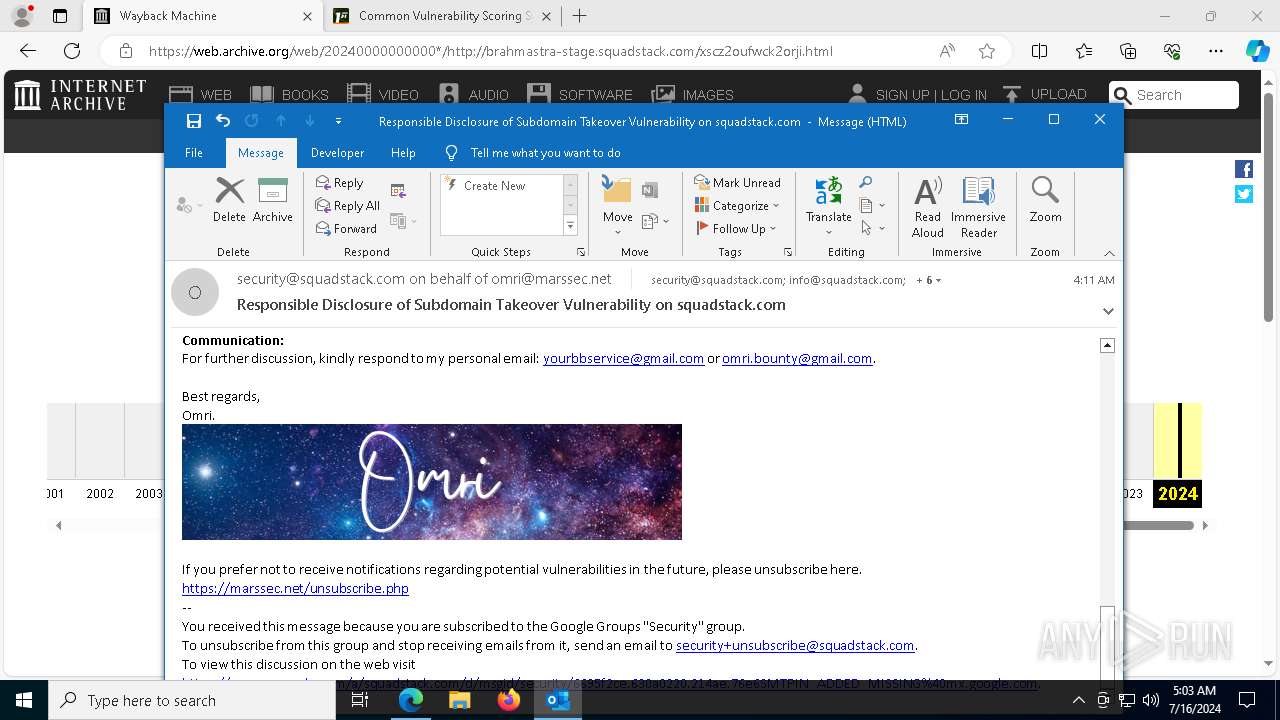1280x720 pixels.
Task: Open UPLOAD on Internet Archive
Action: pyautogui.click(x=1044, y=94)
